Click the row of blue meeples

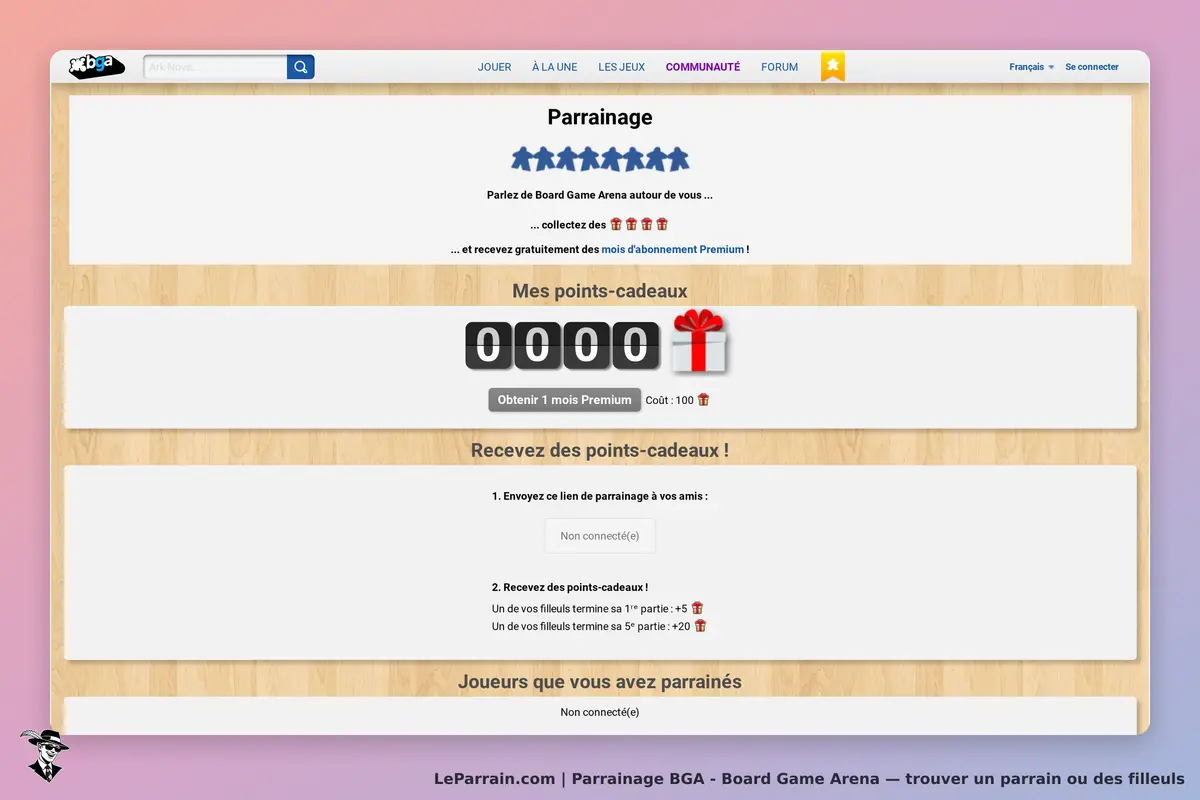pos(600,159)
